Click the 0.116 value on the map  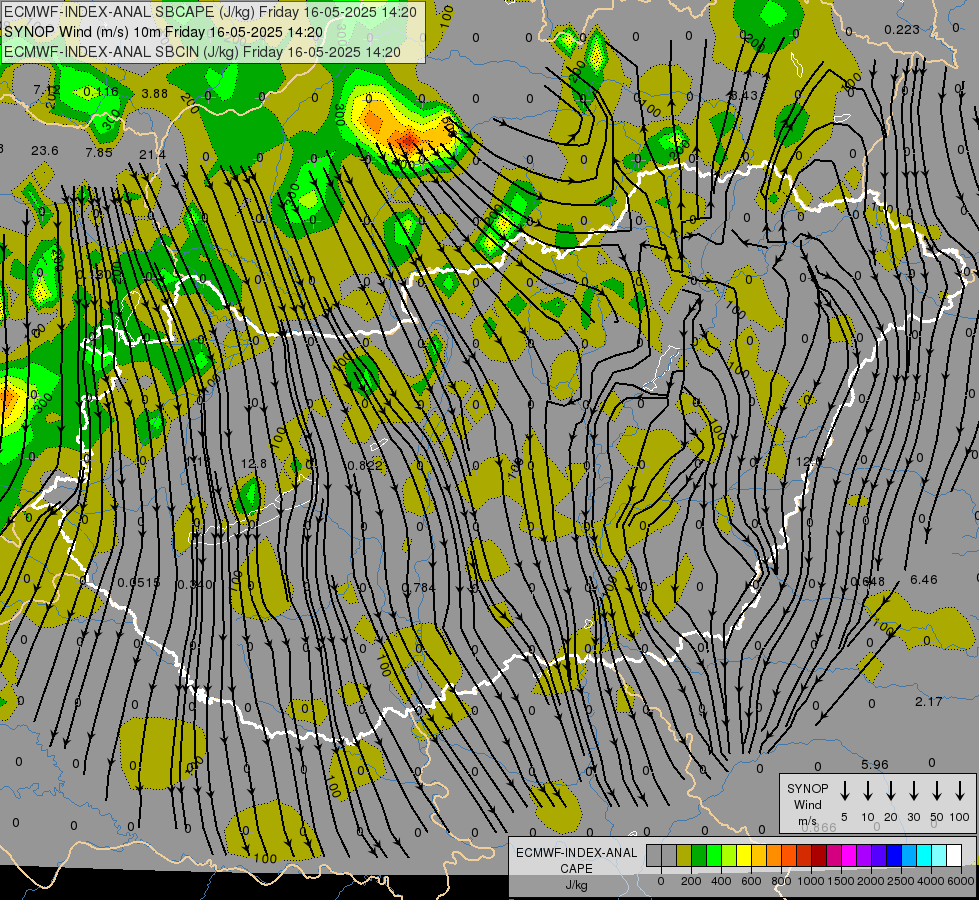101,92
